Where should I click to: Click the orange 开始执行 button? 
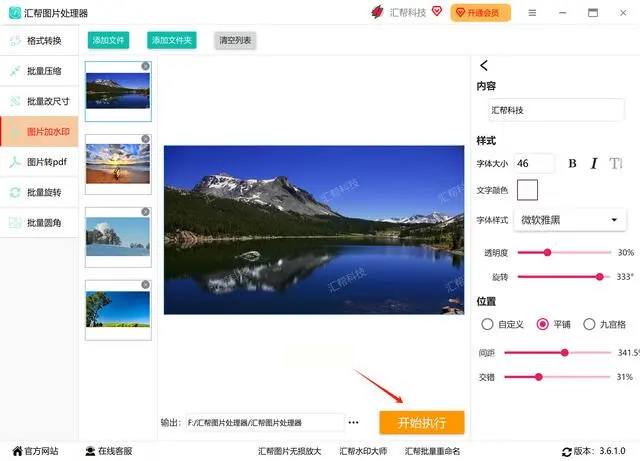coord(422,422)
